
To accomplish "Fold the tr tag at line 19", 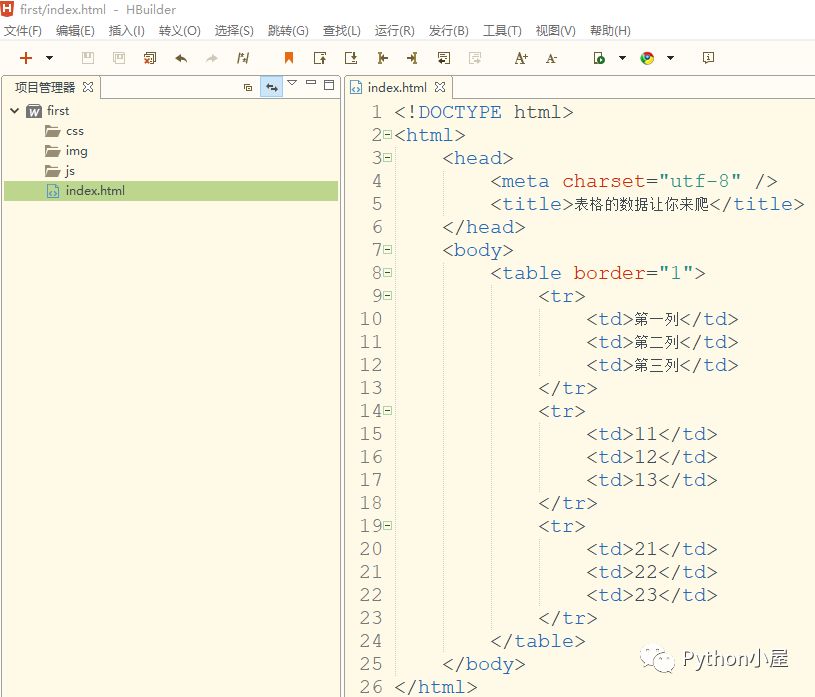I will coord(388,525).
